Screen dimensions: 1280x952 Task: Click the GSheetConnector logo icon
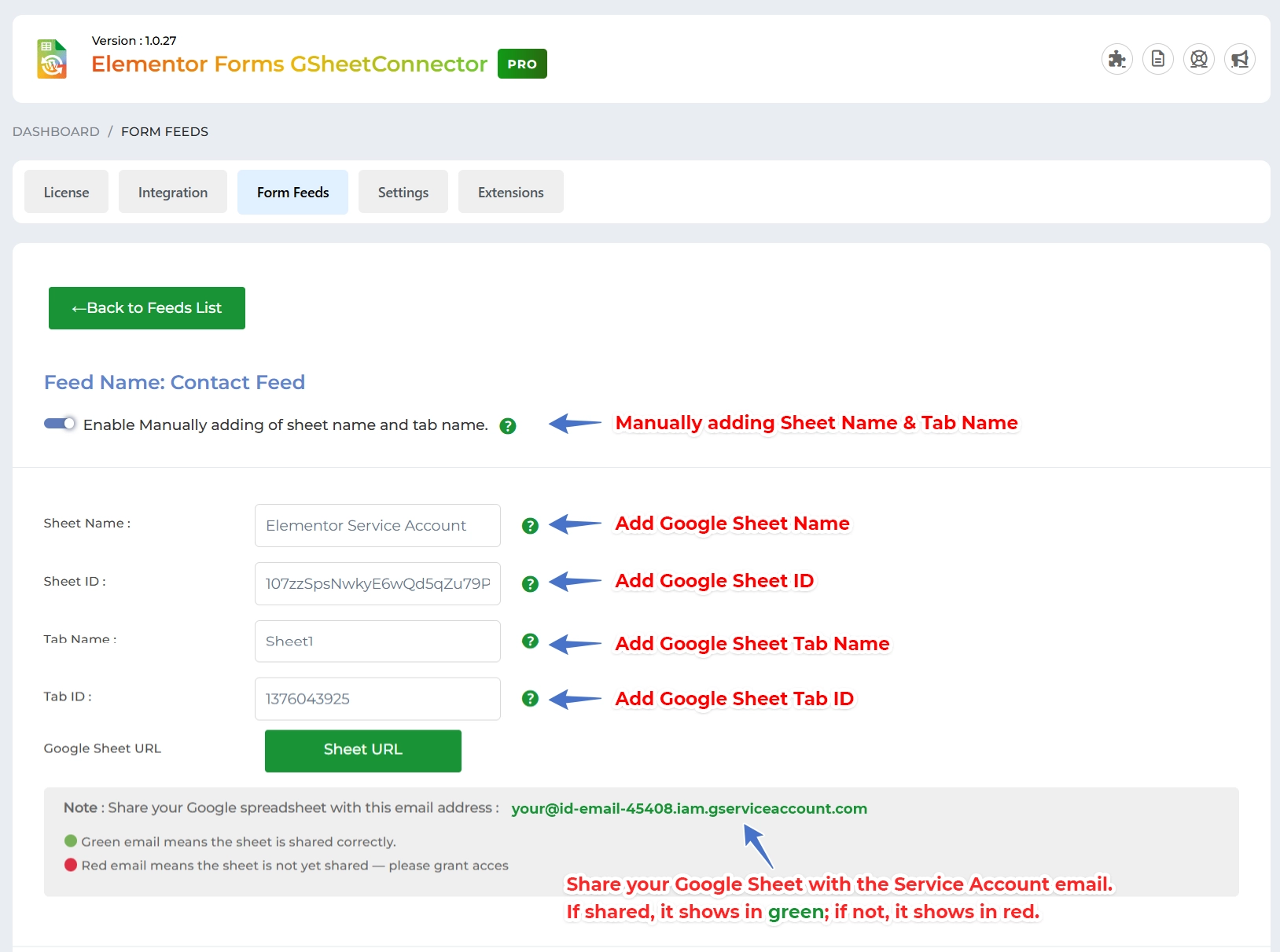click(x=52, y=60)
